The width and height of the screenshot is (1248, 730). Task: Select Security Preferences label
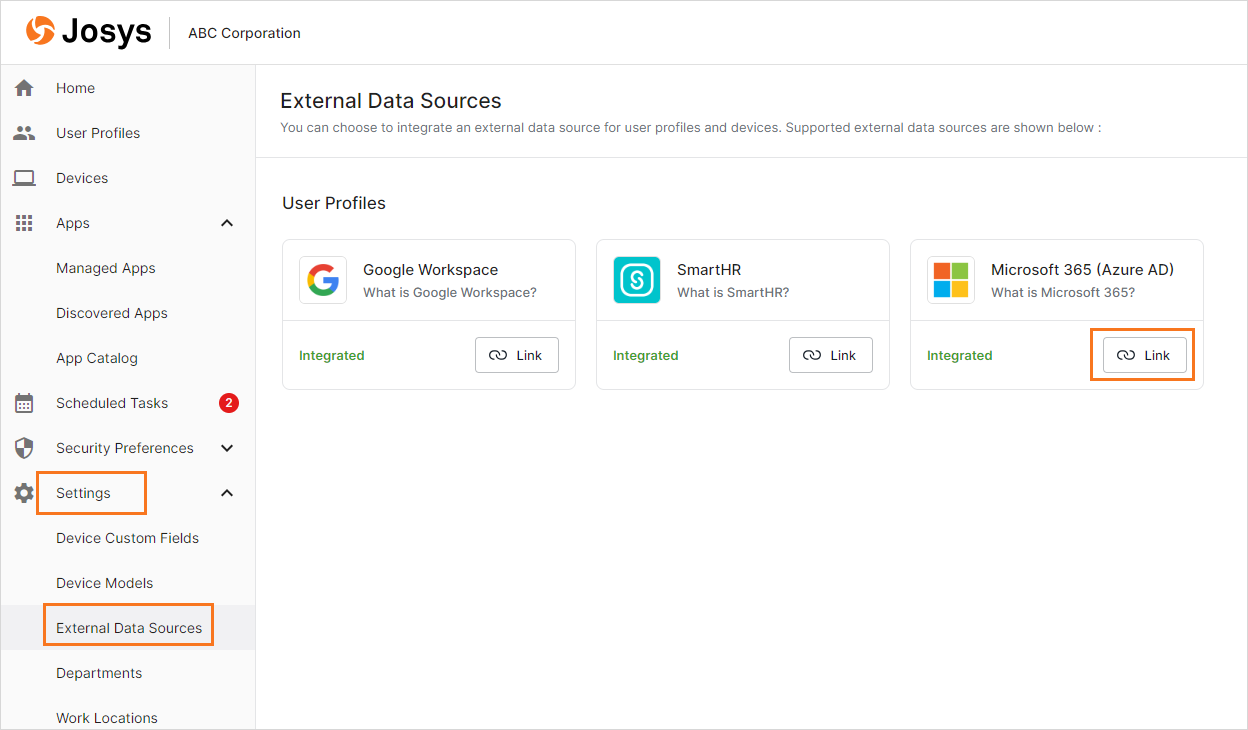pos(125,448)
